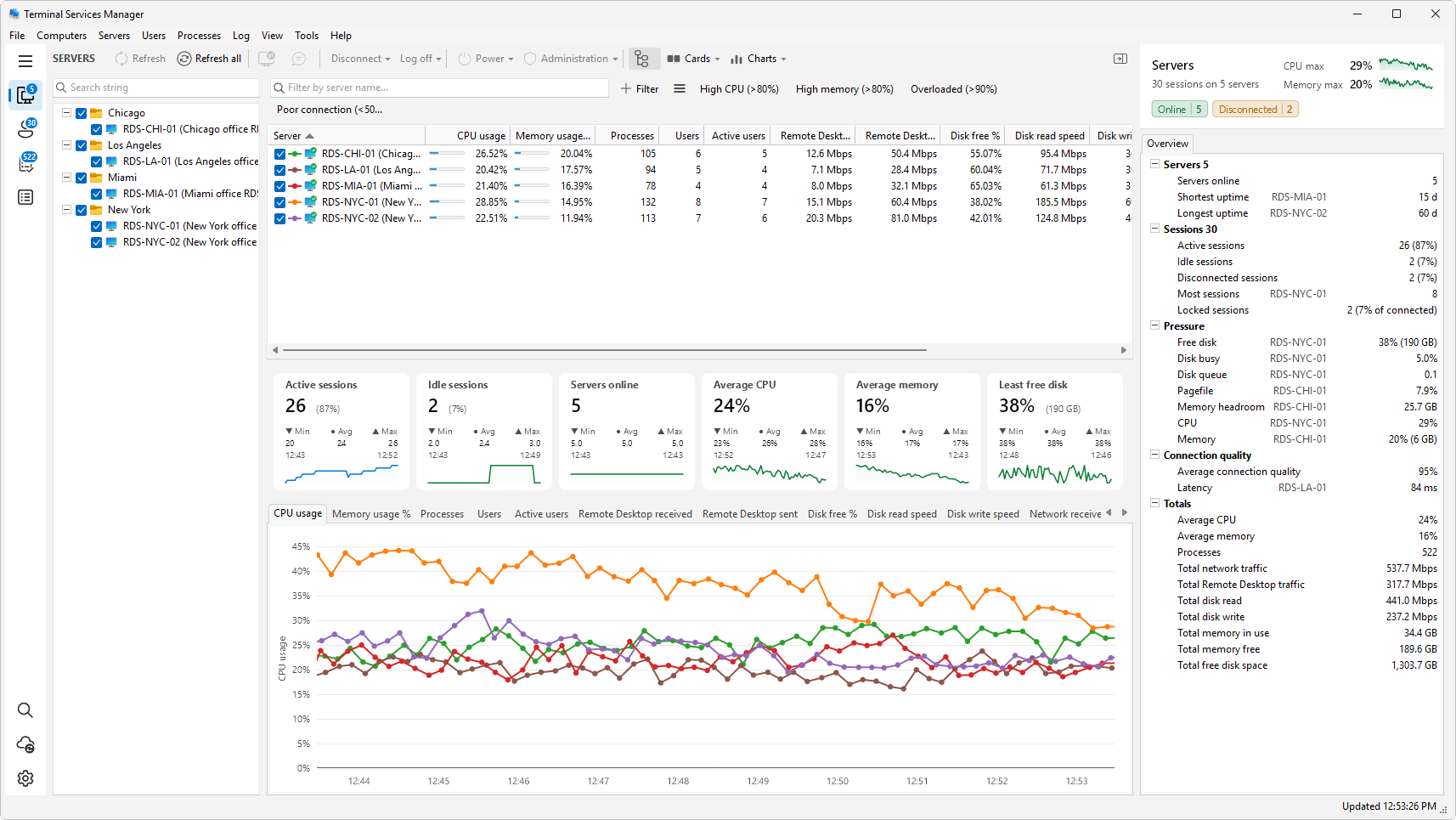Uncheck the Chicago group checkbox
This screenshot has height=820, width=1456.
(x=82, y=113)
